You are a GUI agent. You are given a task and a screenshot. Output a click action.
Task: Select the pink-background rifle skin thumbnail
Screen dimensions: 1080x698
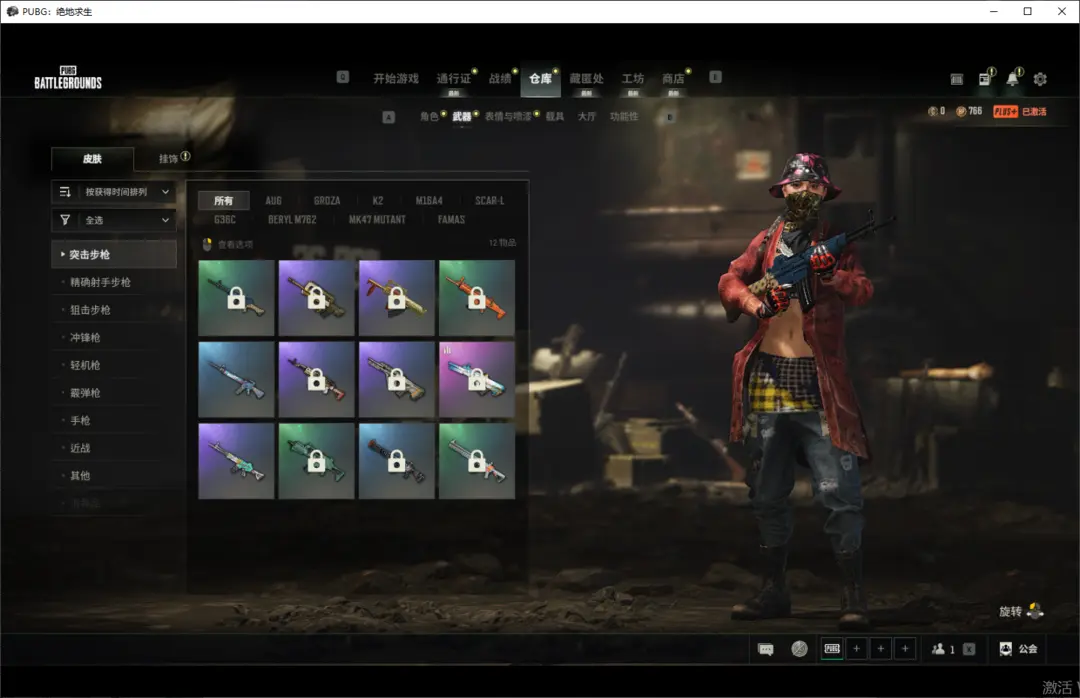(x=477, y=379)
